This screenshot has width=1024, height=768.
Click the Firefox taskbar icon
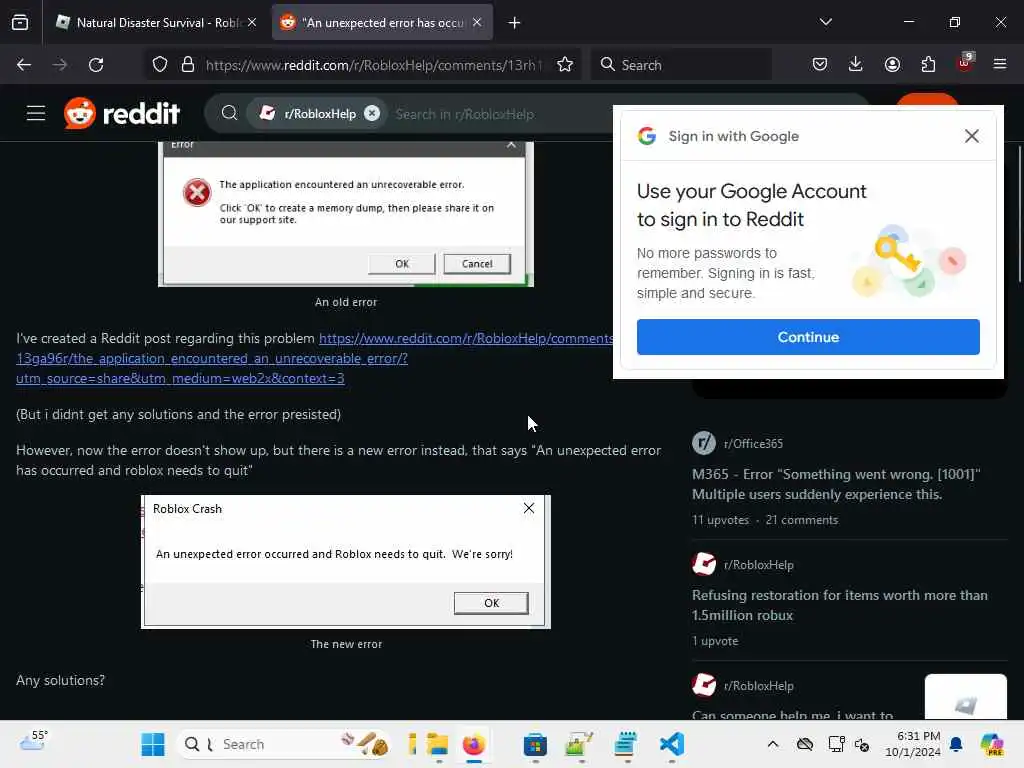point(474,744)
